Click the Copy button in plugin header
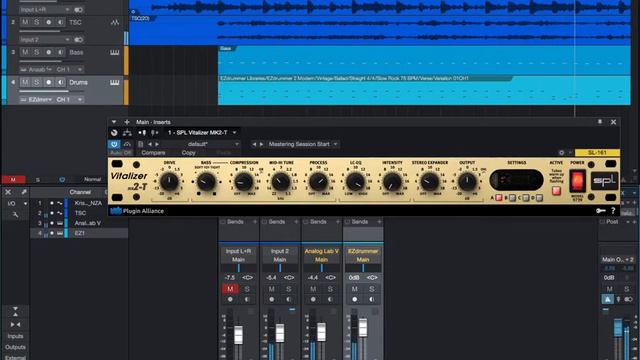Screen dimensions: 640x360 point(189,153)
